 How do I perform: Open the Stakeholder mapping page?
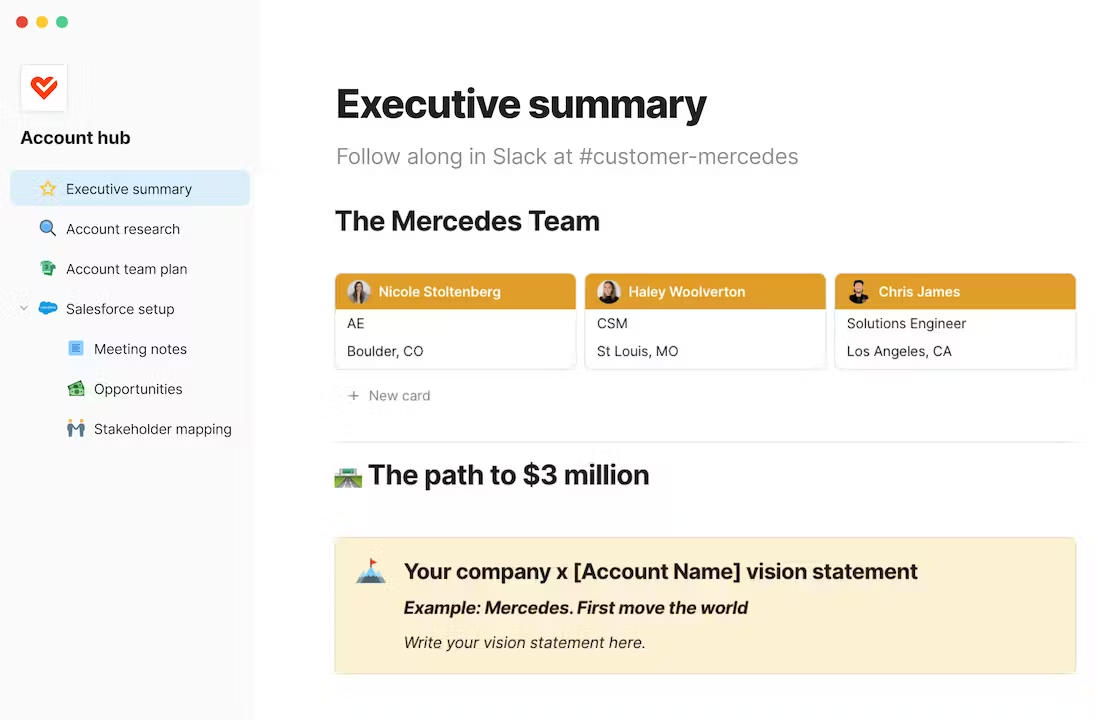coord(162,429)
